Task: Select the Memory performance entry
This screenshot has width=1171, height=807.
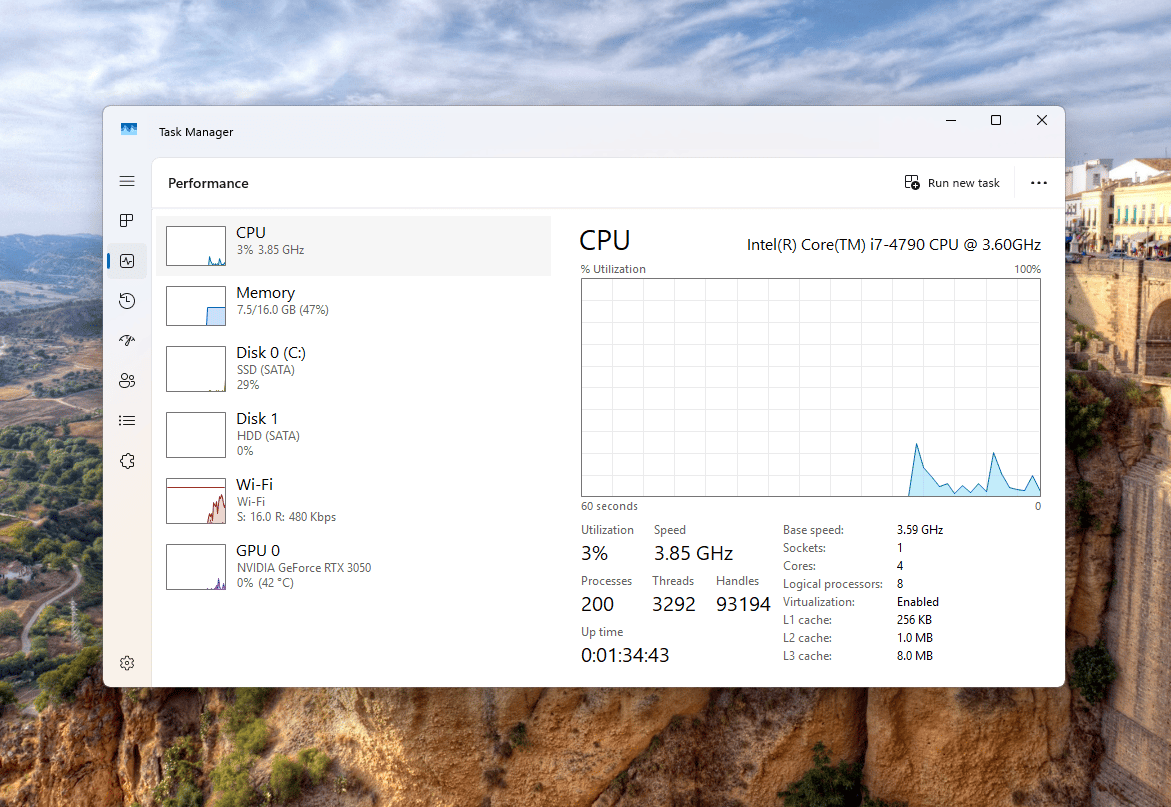Action: click(353, 306)
